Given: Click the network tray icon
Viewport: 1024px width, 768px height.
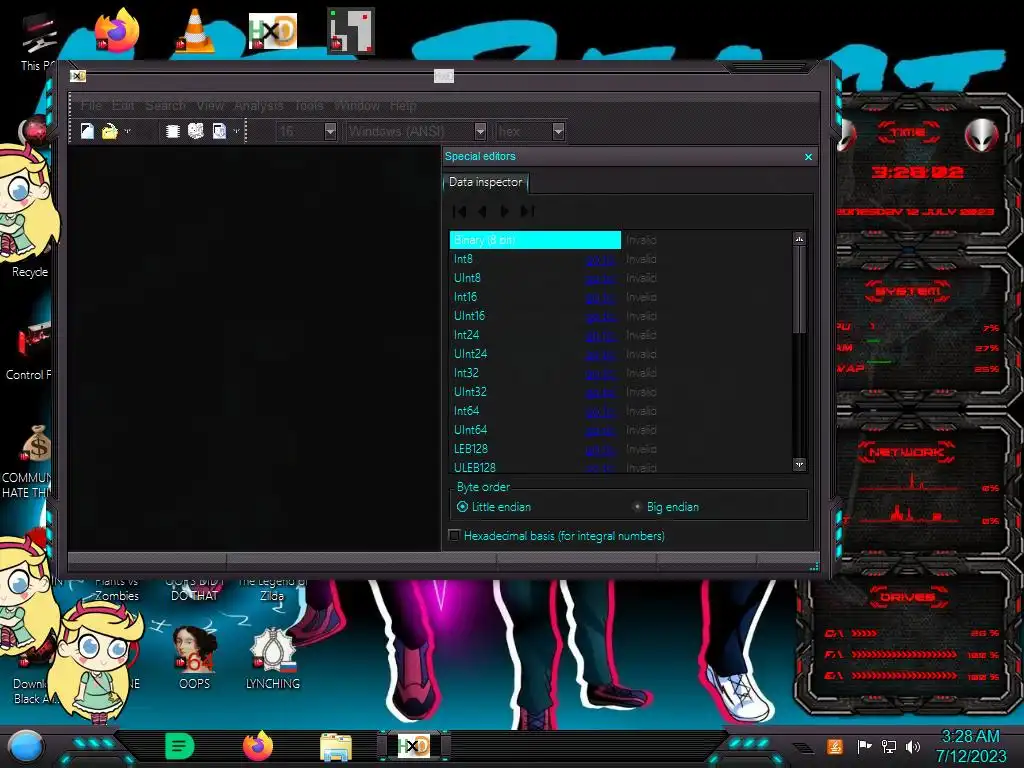Looking at the screenshot, I should click(889, 746).
